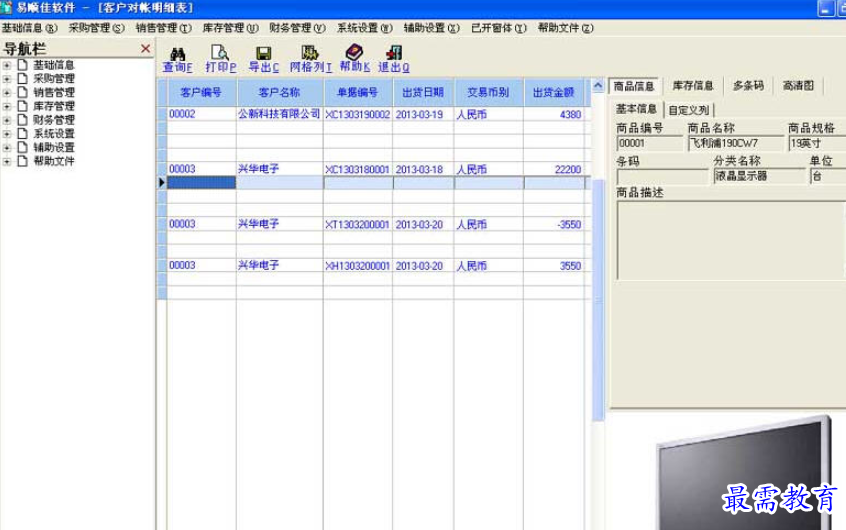This screenshot has height=530, width=846.
Task: Click the 出货金额 column header
Action: [x=554, y=92]
